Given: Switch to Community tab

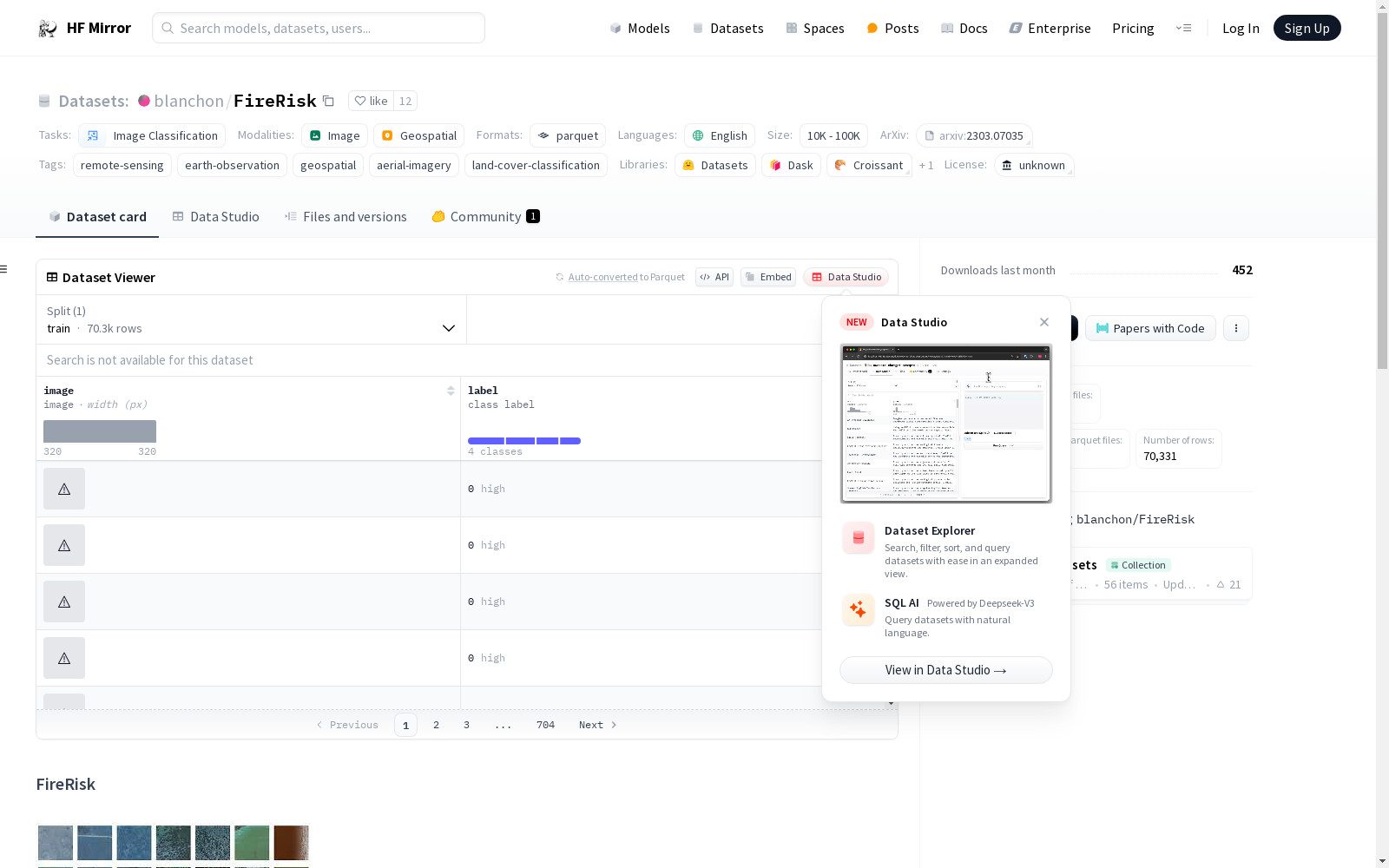Looking at the screenshot, I should [485, 217].
